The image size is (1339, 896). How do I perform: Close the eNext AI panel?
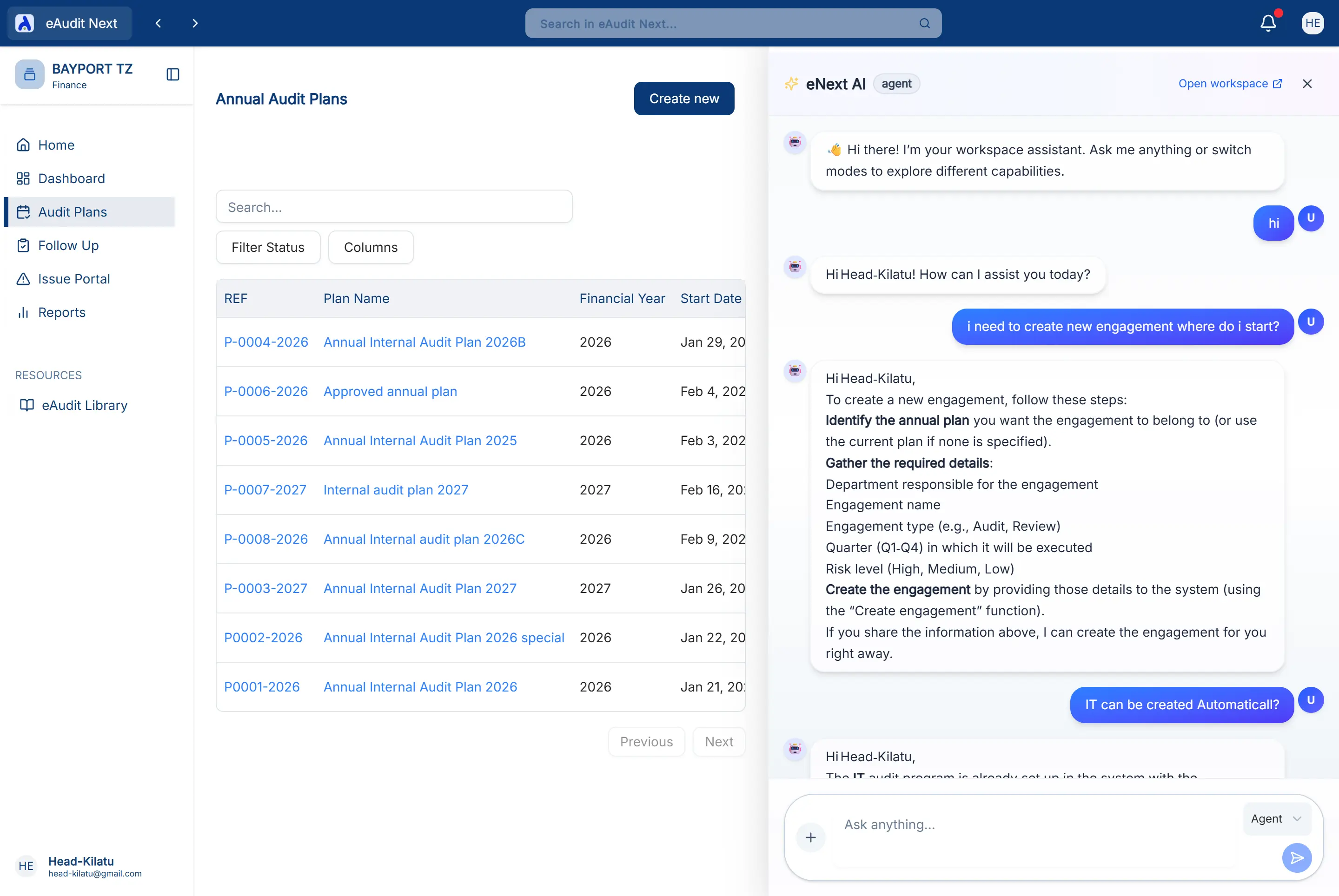(x=1307, y=84)
